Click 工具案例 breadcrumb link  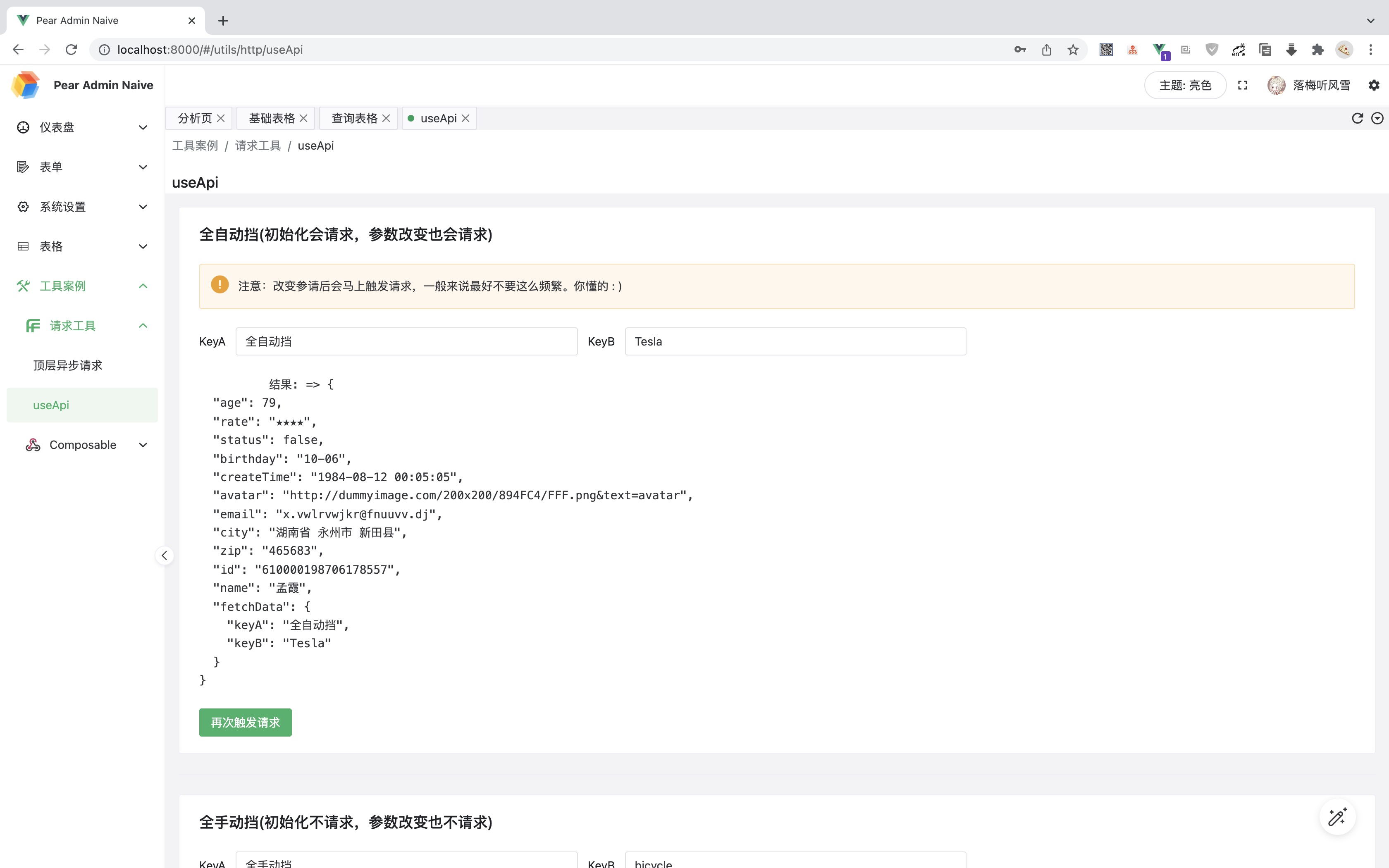(195, 146)
